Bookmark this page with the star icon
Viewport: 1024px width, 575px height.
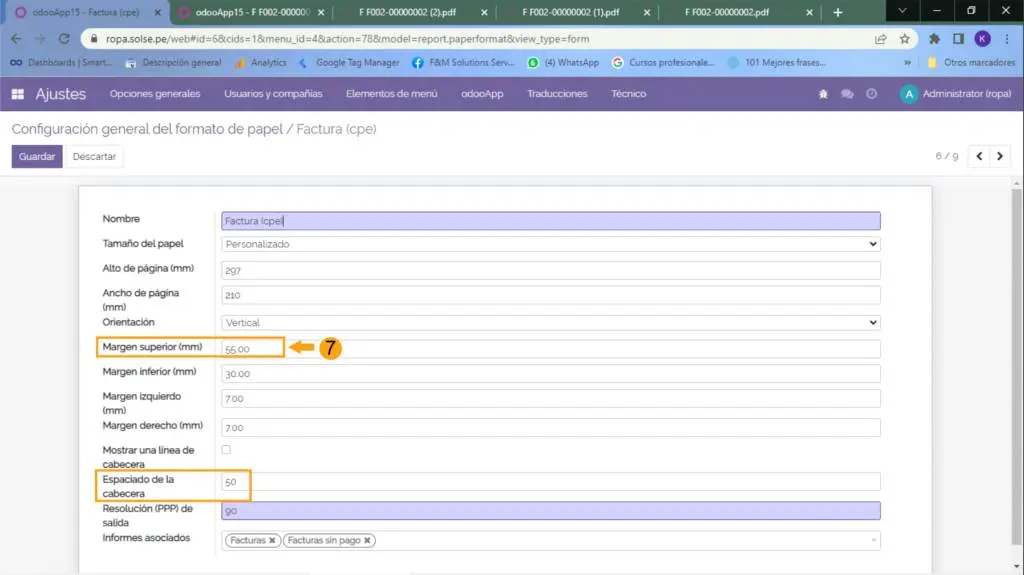[904, 39]
